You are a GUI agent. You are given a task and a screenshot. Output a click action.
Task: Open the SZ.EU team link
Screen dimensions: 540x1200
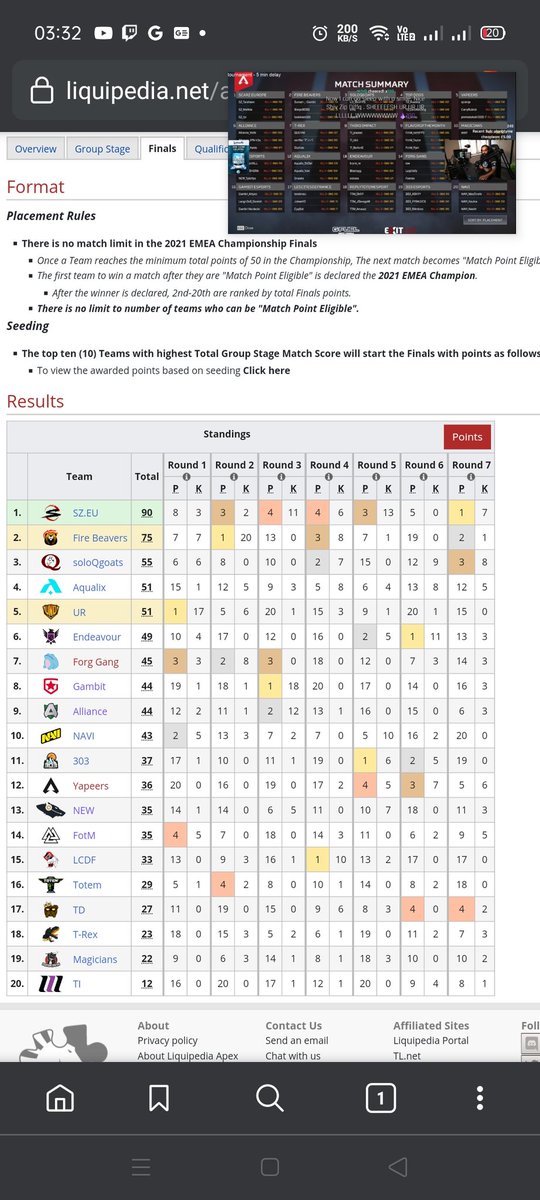point(86,512)
